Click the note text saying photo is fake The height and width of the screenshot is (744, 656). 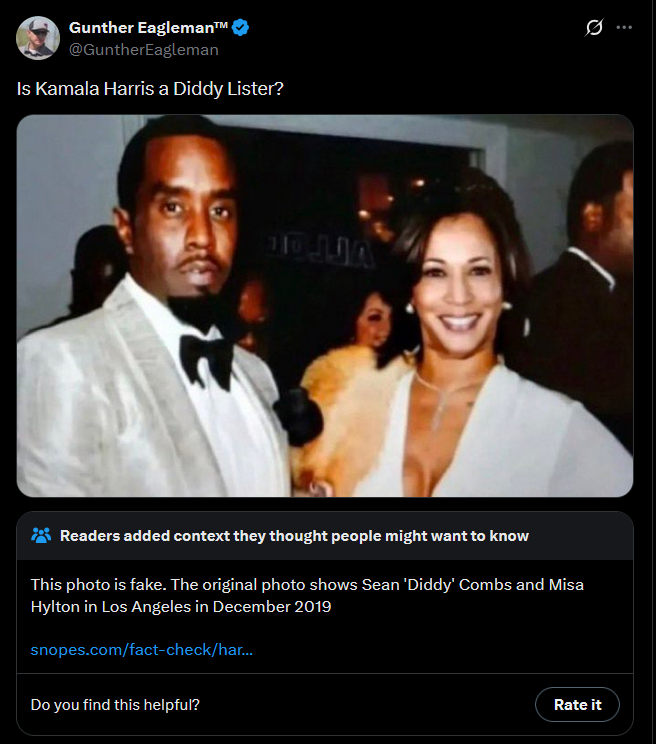(x=307, y=595)
